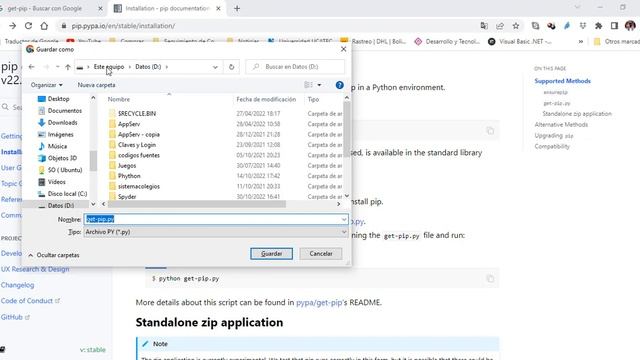This screenshot has height=360, width=640.
Task: Open the translate page icon in address bar
Action: (x=484, y=26)
